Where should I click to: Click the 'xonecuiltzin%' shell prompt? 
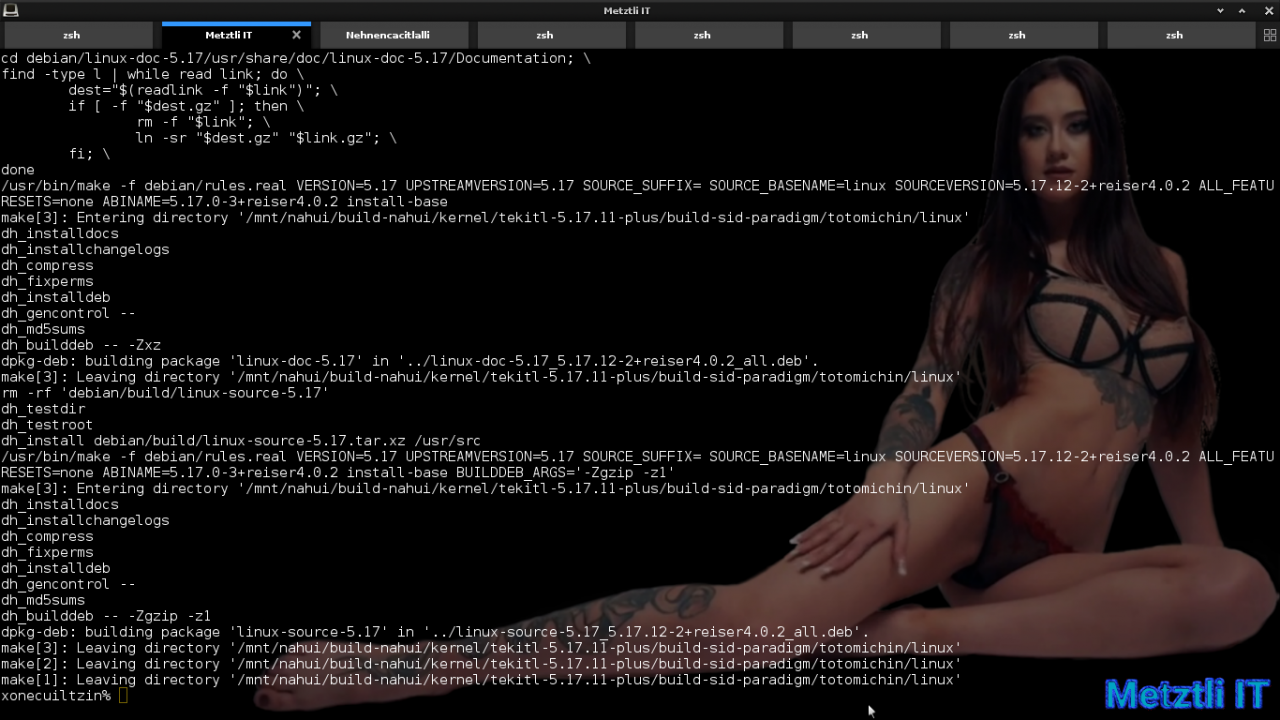coord(56,696)
